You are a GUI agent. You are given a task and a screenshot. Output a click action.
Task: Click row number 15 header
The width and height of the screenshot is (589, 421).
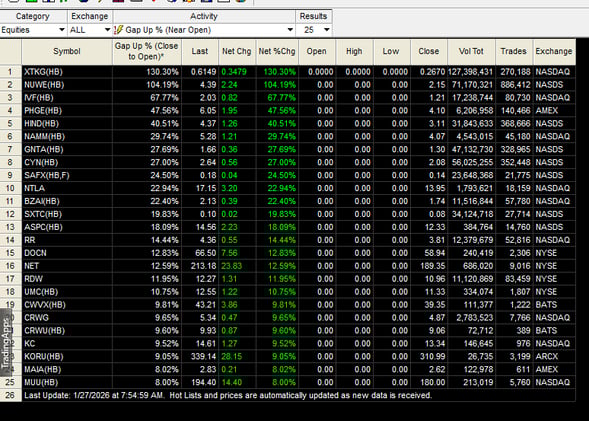click(11, 253)
